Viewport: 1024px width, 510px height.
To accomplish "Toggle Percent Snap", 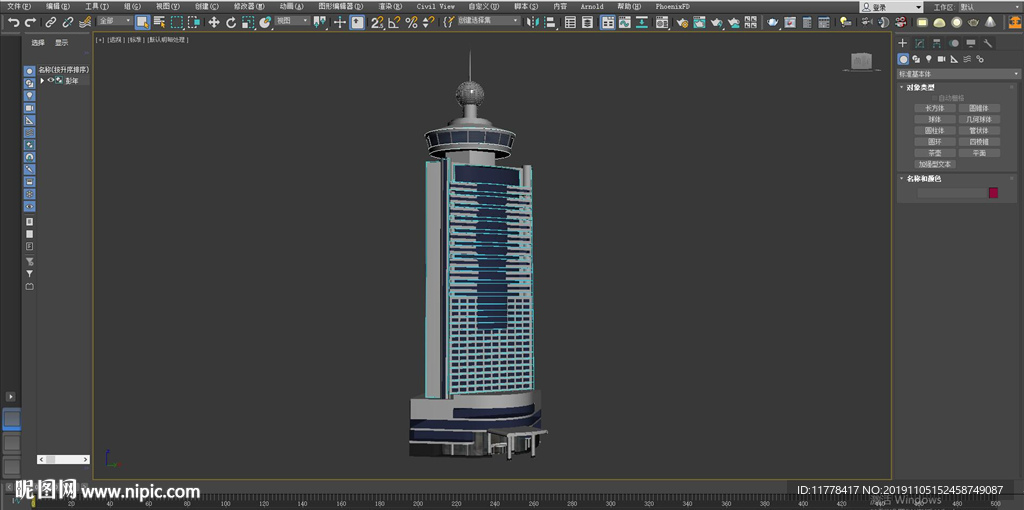I will tap(411, 22).
